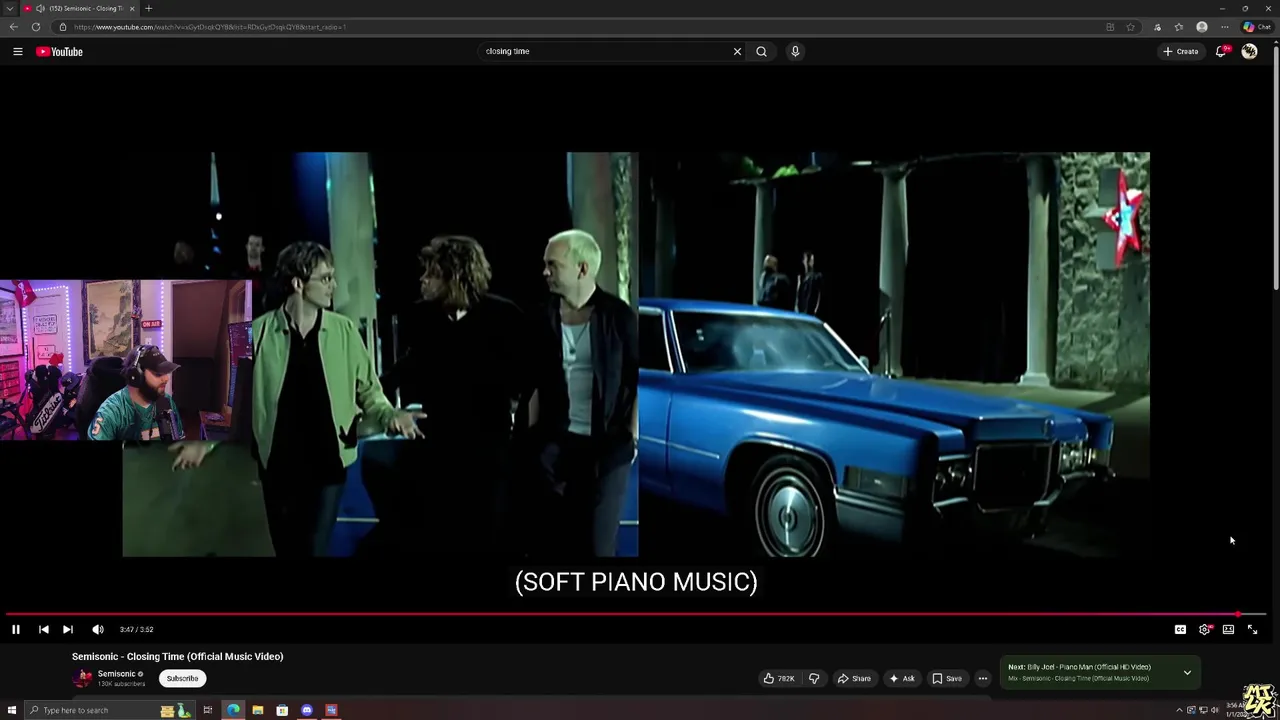Open the Semisonic channel avatar
Image resolution: width=1280 pixels, height=720 pixels.
pyautogui.click(x=82, y=678)
